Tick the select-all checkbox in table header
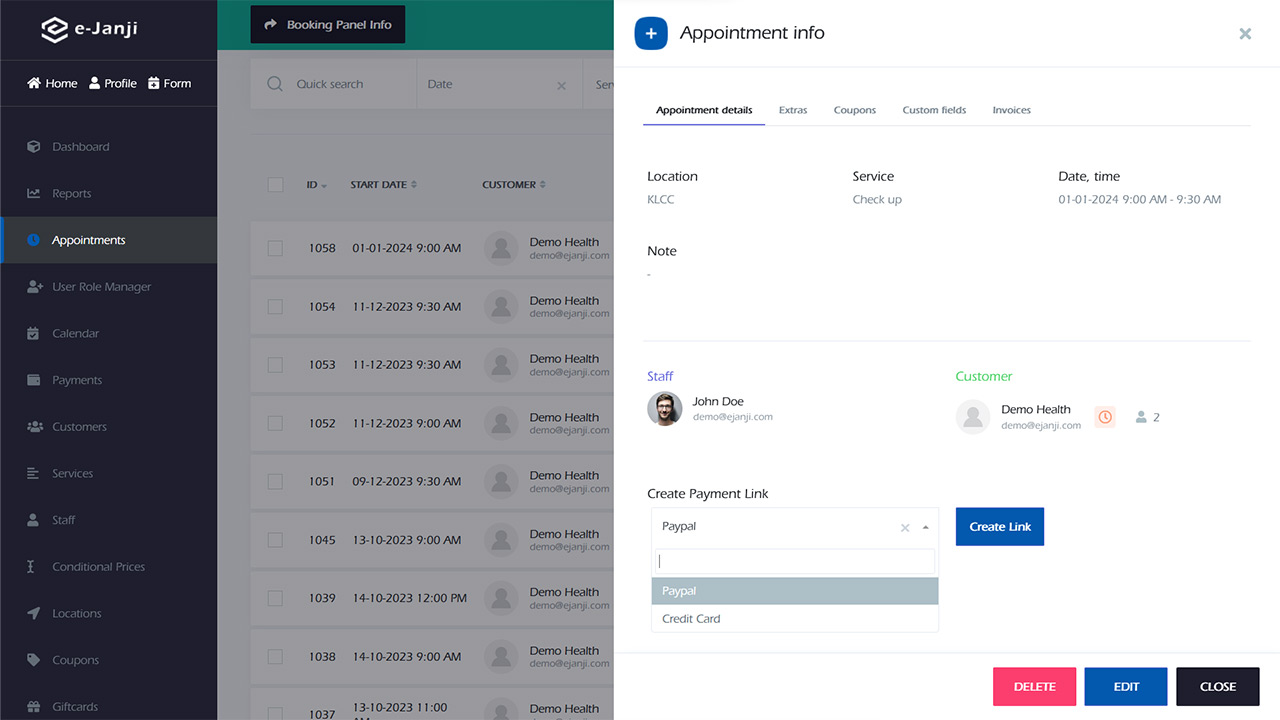This screenshot has height=720, width=1280. click(275, 184)
